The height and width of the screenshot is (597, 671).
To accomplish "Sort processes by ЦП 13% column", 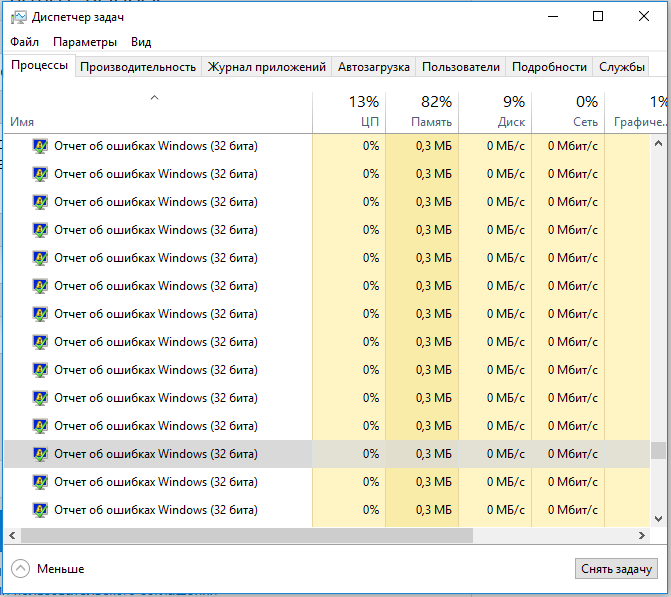I will coord(349,113).
